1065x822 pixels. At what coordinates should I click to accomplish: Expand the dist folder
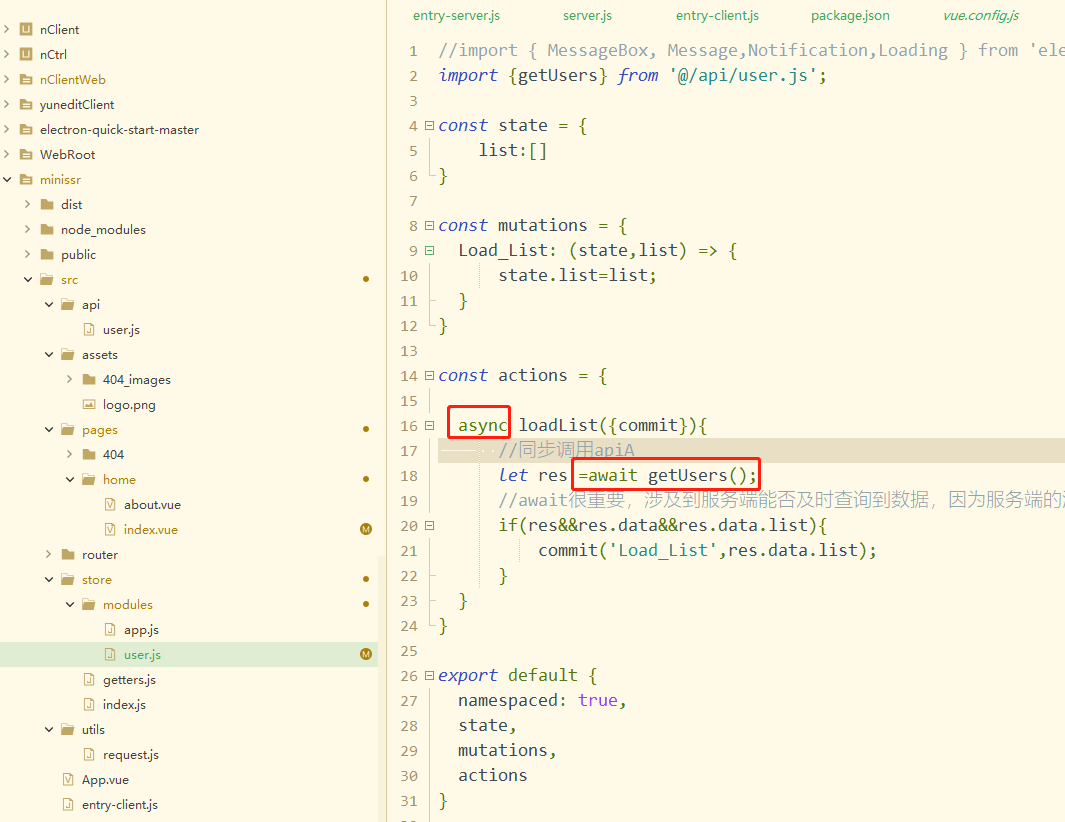28,205
